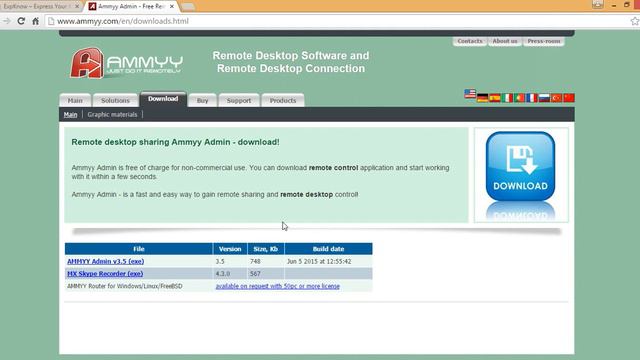640x360 pixels.
Task: Restore the browser window size
Action: click(x=627, y=5)
